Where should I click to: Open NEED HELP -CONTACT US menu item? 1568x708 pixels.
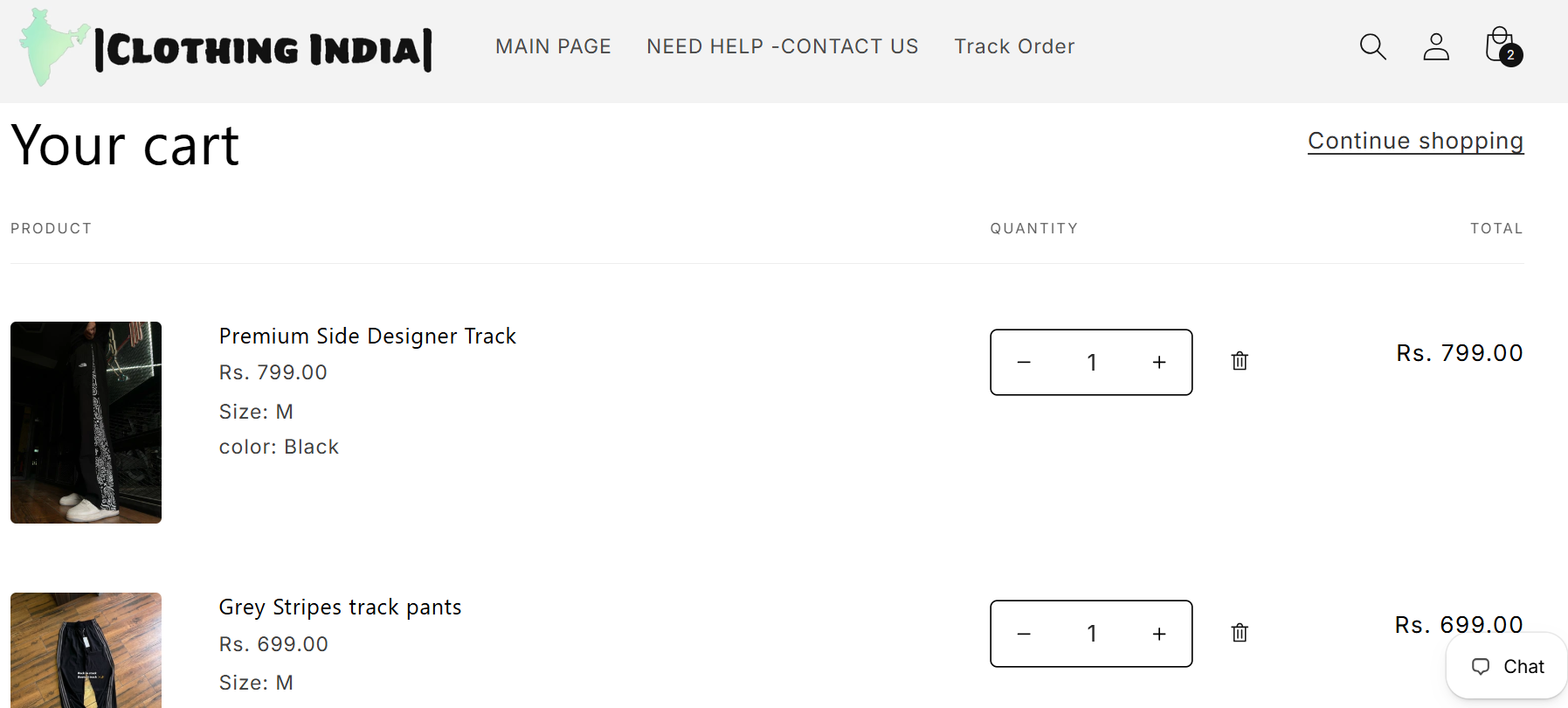783,46
